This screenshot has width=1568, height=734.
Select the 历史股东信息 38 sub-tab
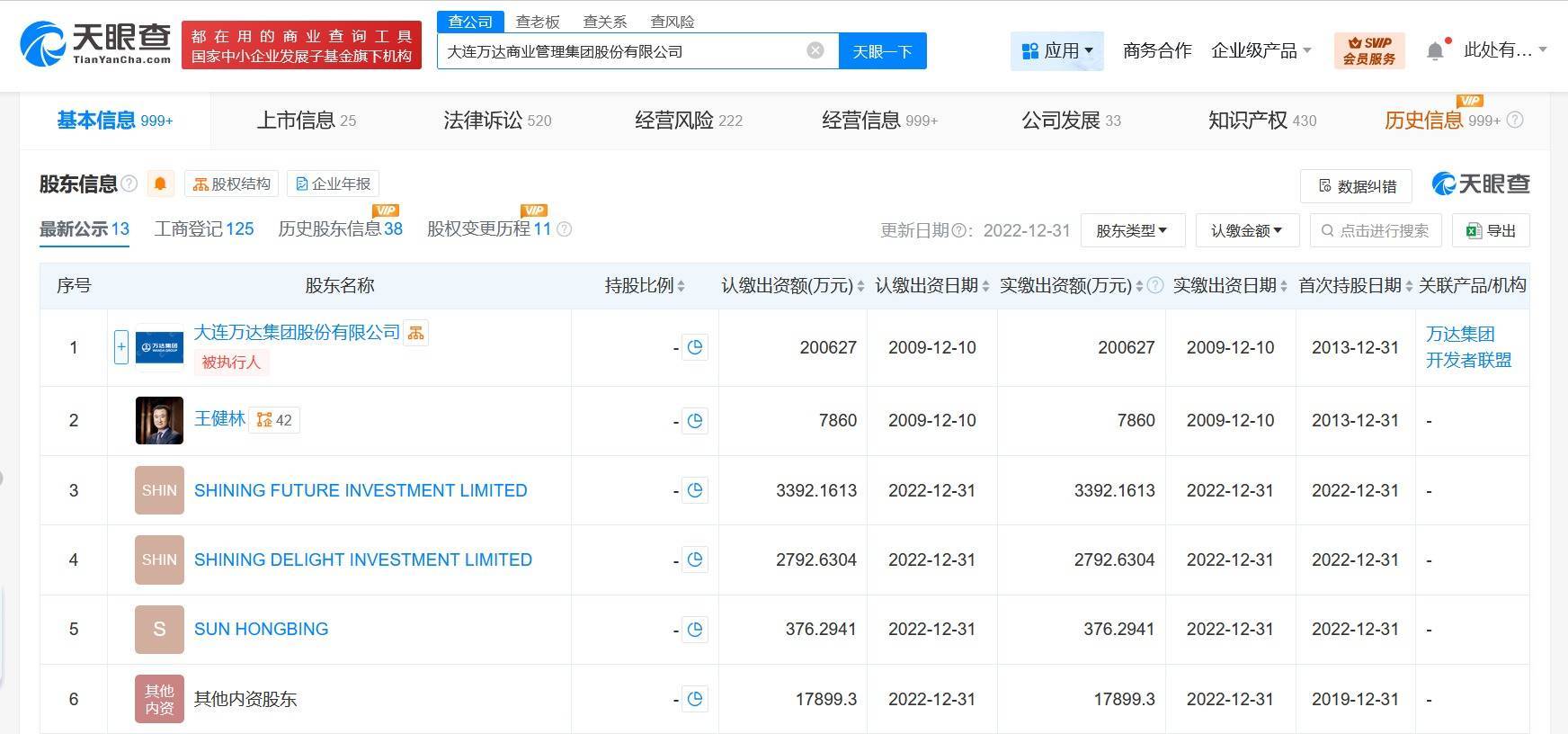[340, 228]
